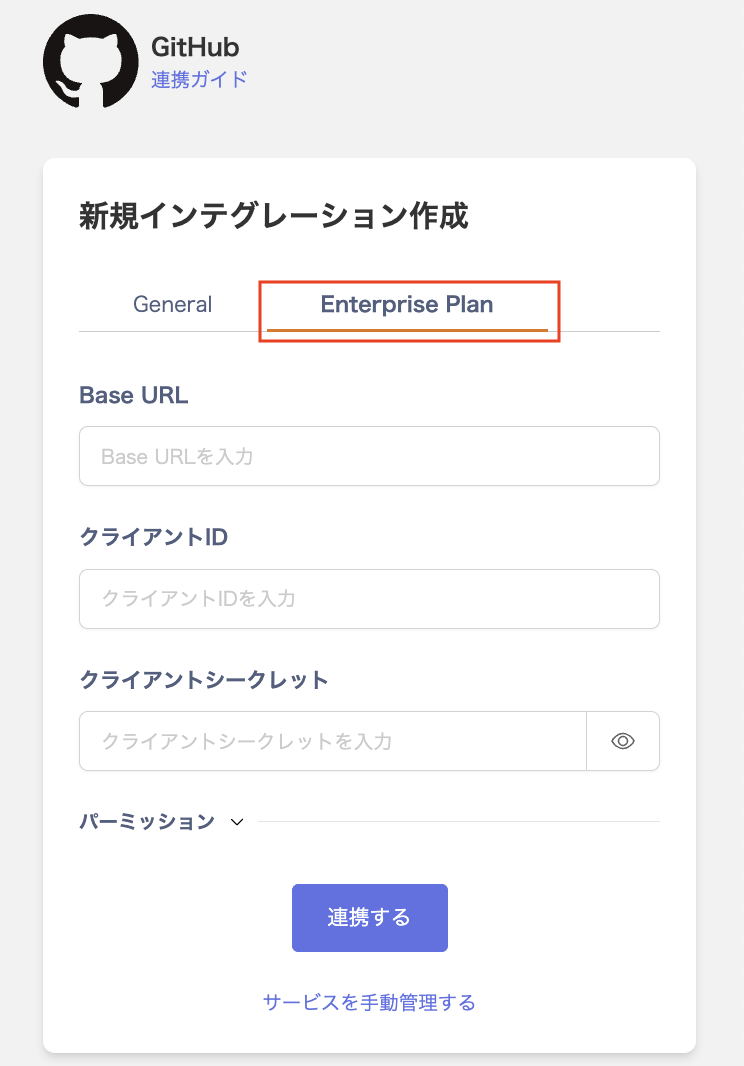Viewport: 744px width, 1066px height.
Task: Click the GitHub title text
Action: pos(195,47)
